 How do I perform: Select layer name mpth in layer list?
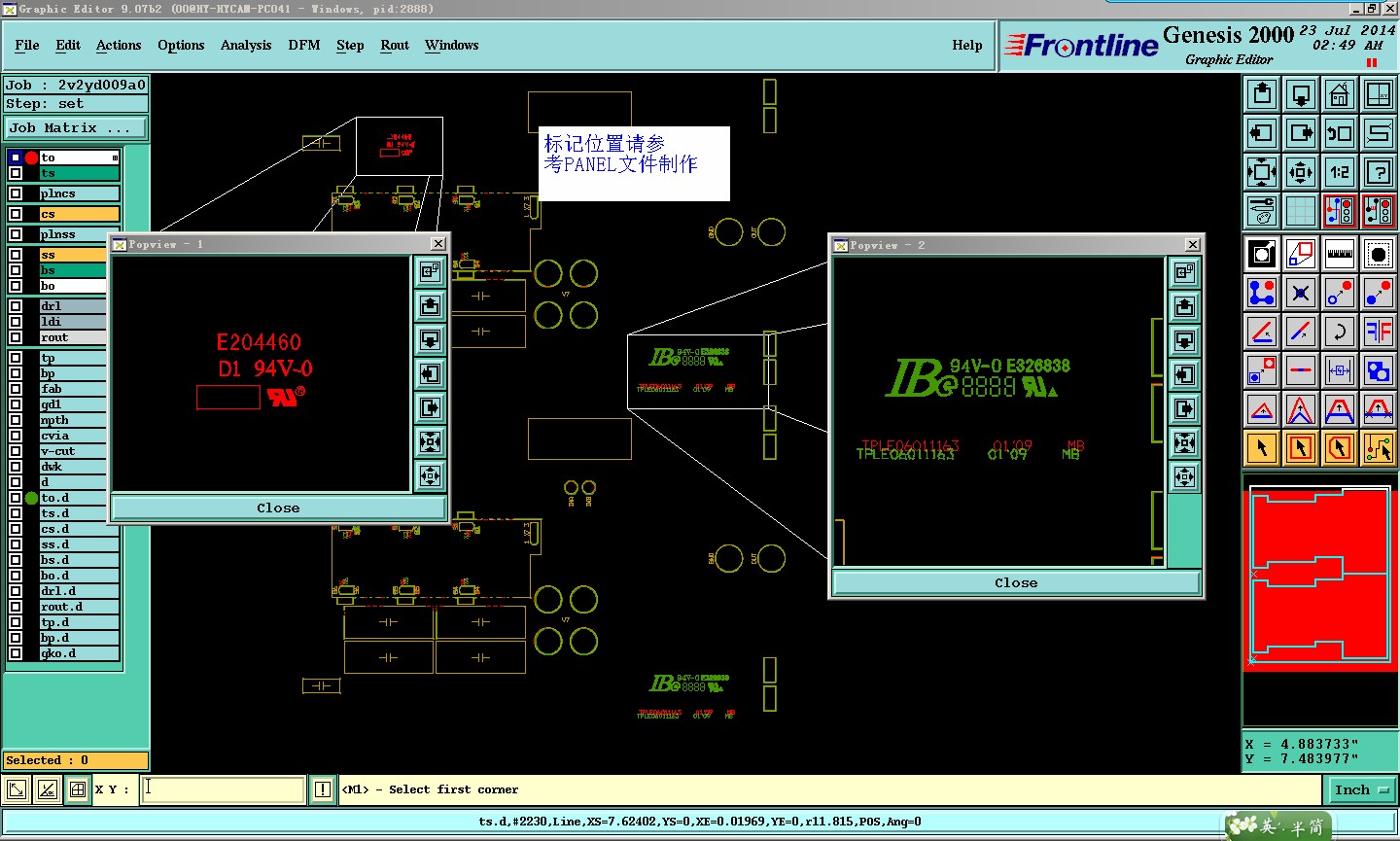(73, 420)
